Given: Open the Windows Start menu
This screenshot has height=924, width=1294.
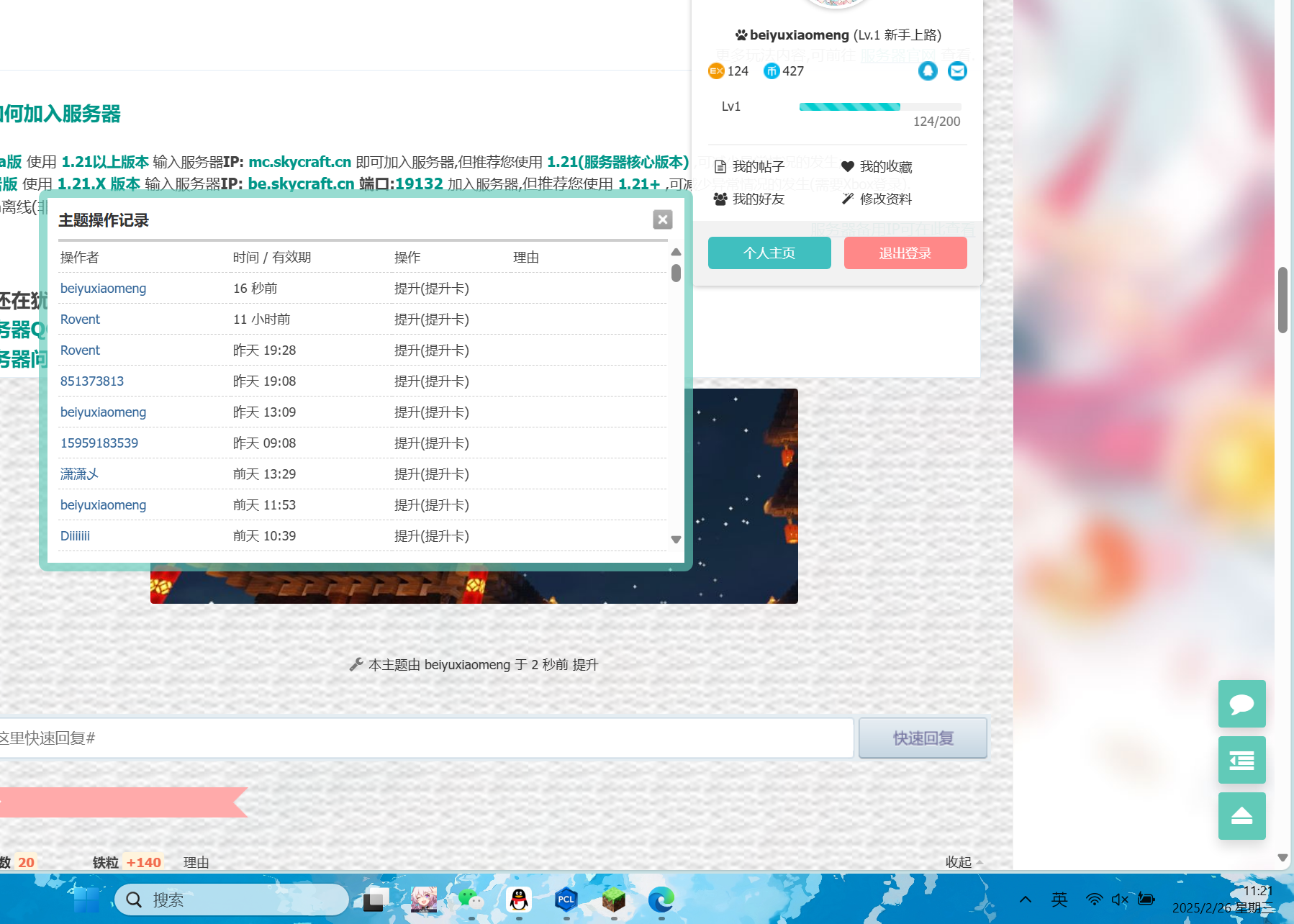Looking at the screenshot, I should [x=86, y=900].
